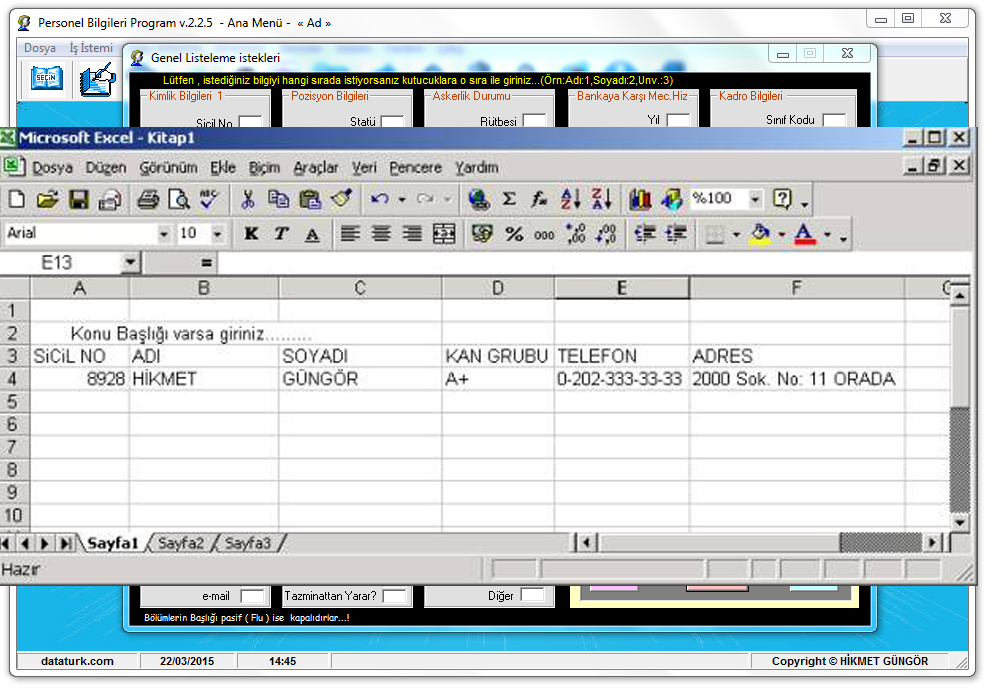Sort ascending with the A-Z icon

(x=570, y=199)
